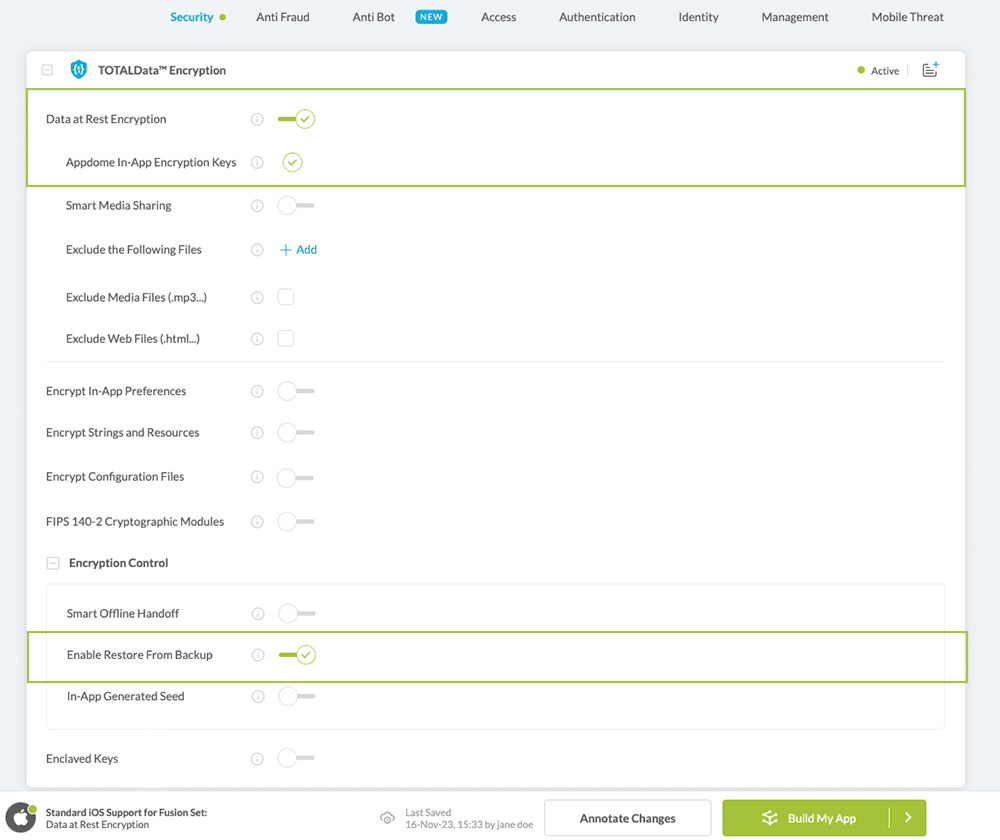Enable the Smart Offline Handoff toggle

tap(296, 613)
